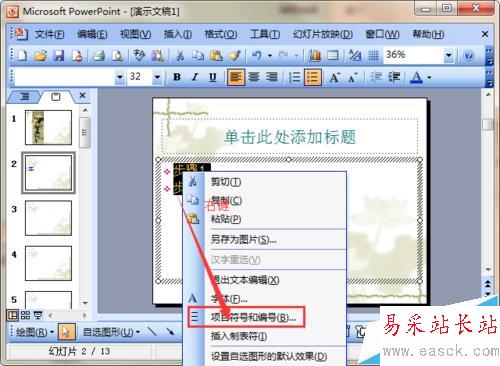Run spelling check icon

[139, 55]
